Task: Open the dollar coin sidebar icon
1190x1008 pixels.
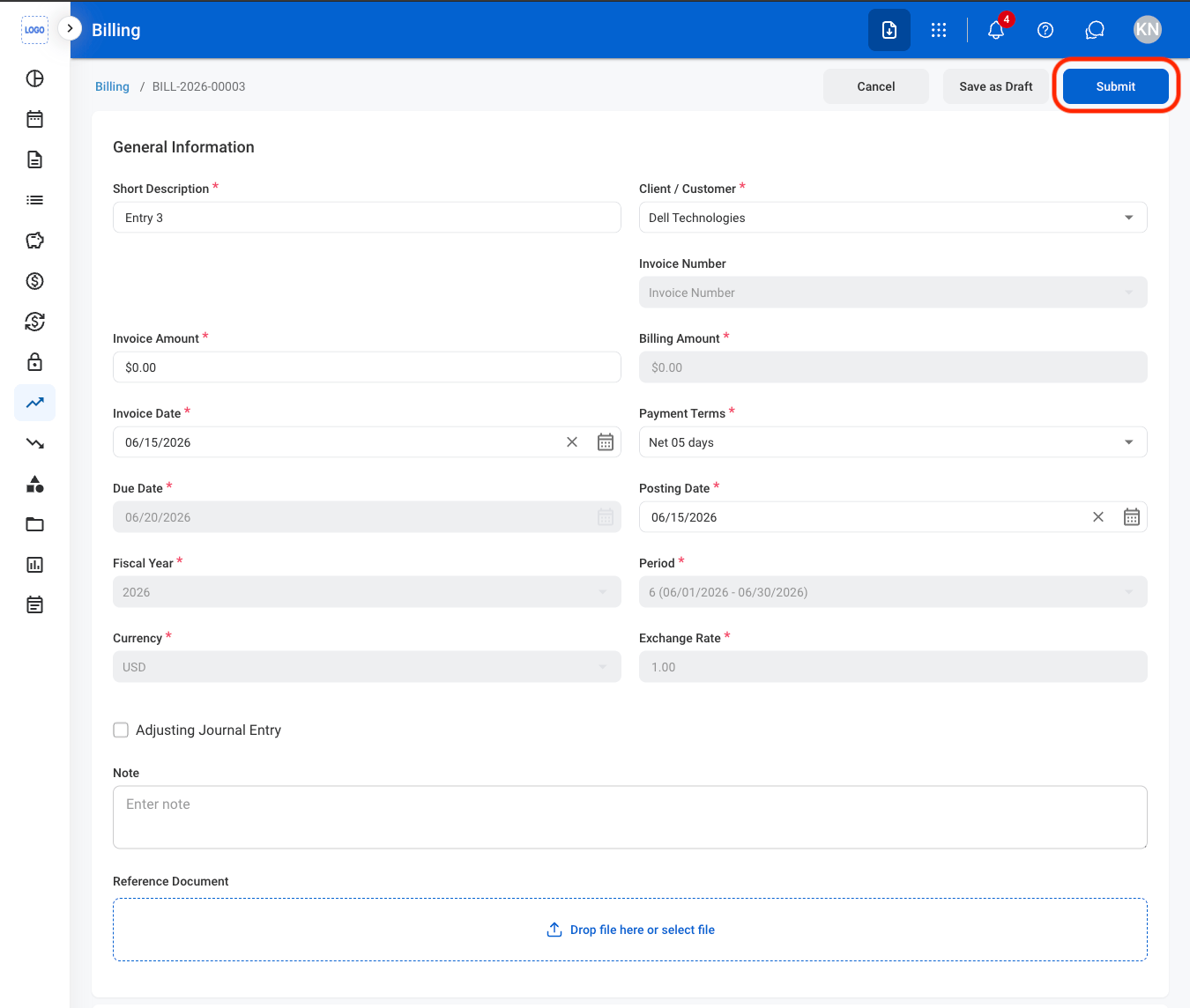Action: tap(34, 281)
